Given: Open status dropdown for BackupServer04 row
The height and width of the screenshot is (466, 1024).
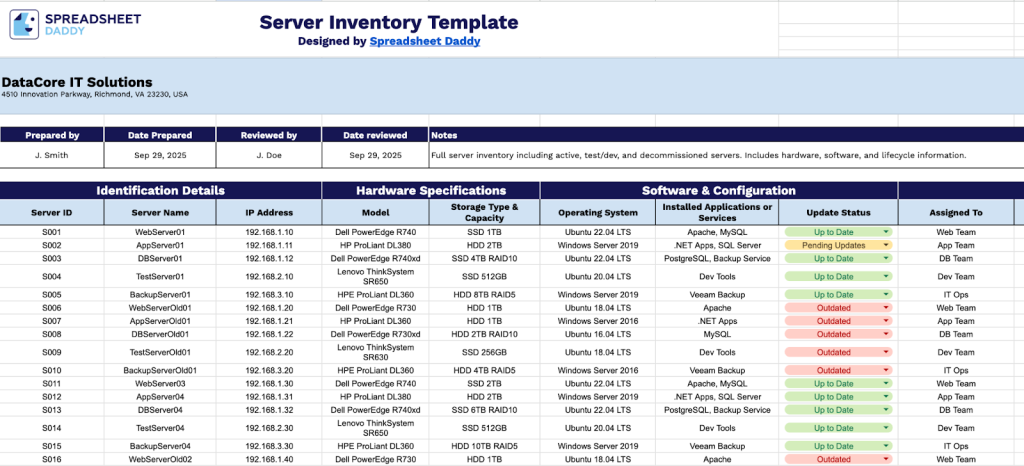Looking at the screenshot, I should pos(886,446).
